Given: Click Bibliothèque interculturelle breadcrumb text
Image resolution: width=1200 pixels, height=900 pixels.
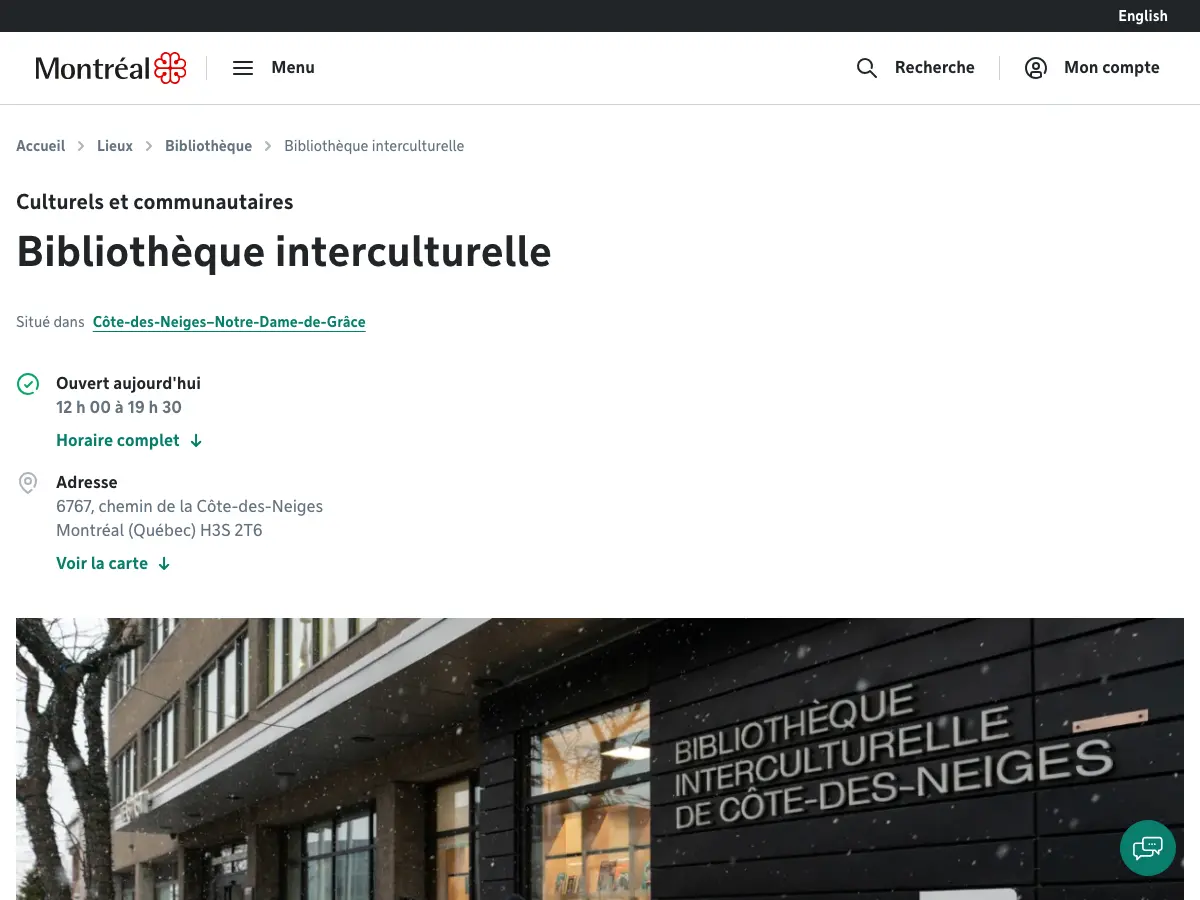Looking at the screenshot, I should pyautogui.click(x=374, y=146).
